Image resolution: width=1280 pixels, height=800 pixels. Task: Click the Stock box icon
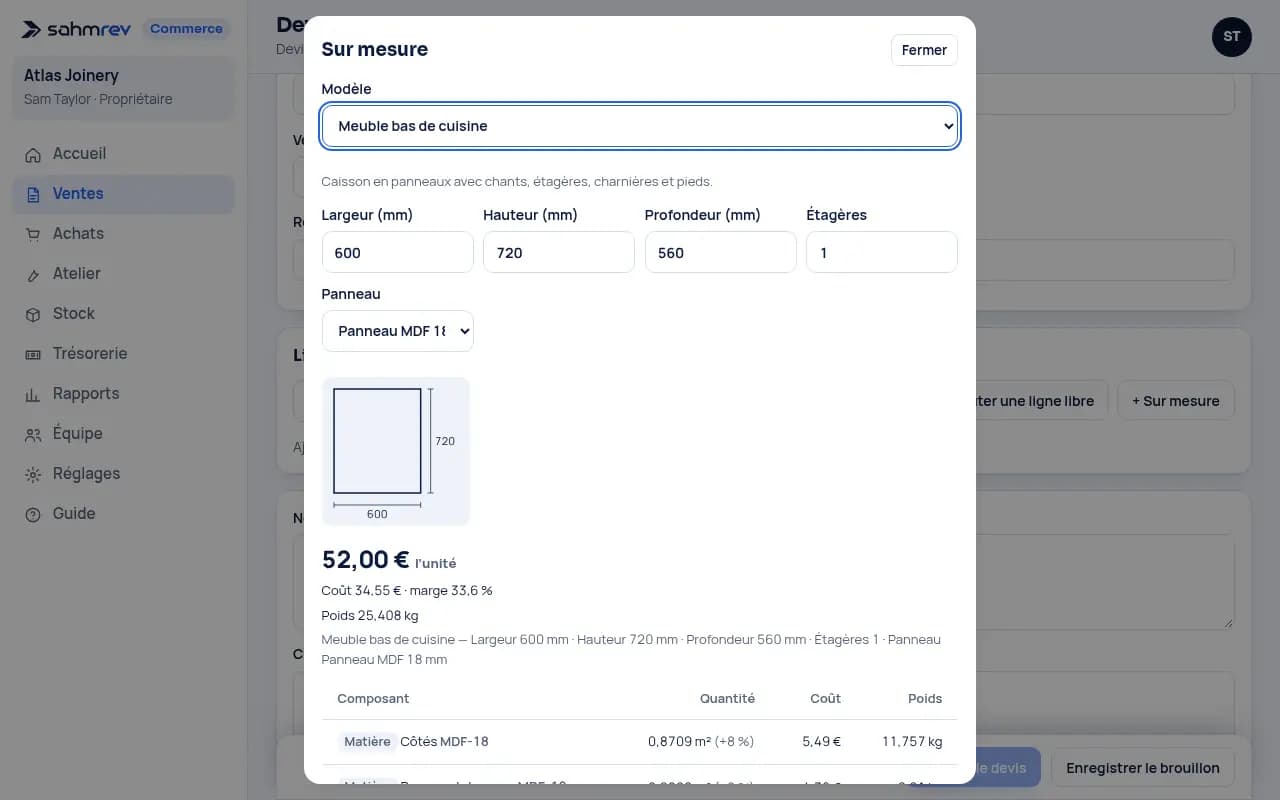click(33, 314)
